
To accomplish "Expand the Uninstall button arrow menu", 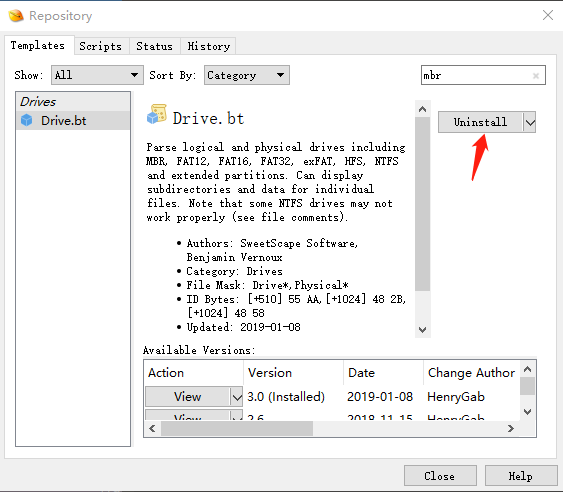I will tap(530, 122).
